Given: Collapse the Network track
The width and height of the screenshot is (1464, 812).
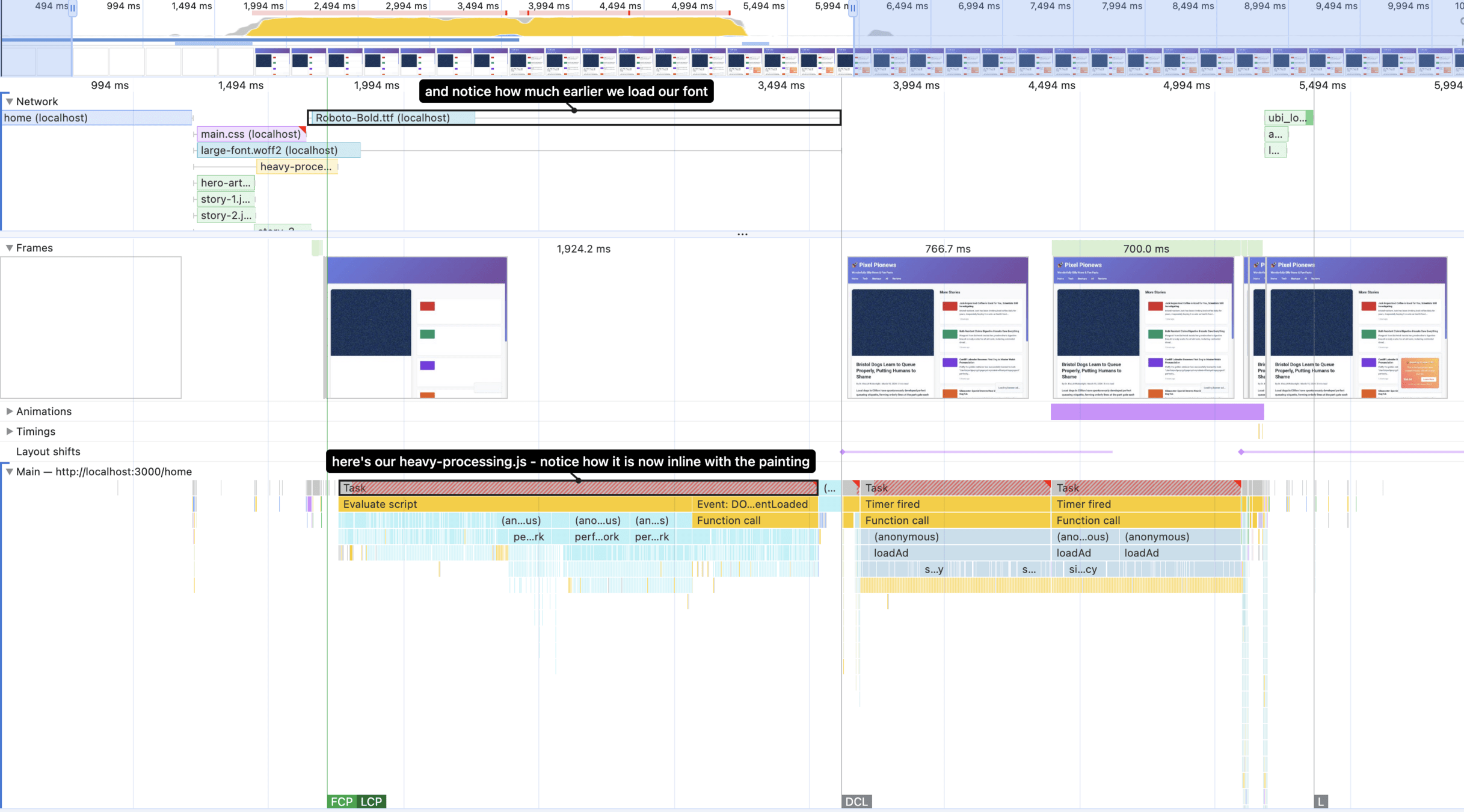Looking at the screenshot, I should coord(10,102).
